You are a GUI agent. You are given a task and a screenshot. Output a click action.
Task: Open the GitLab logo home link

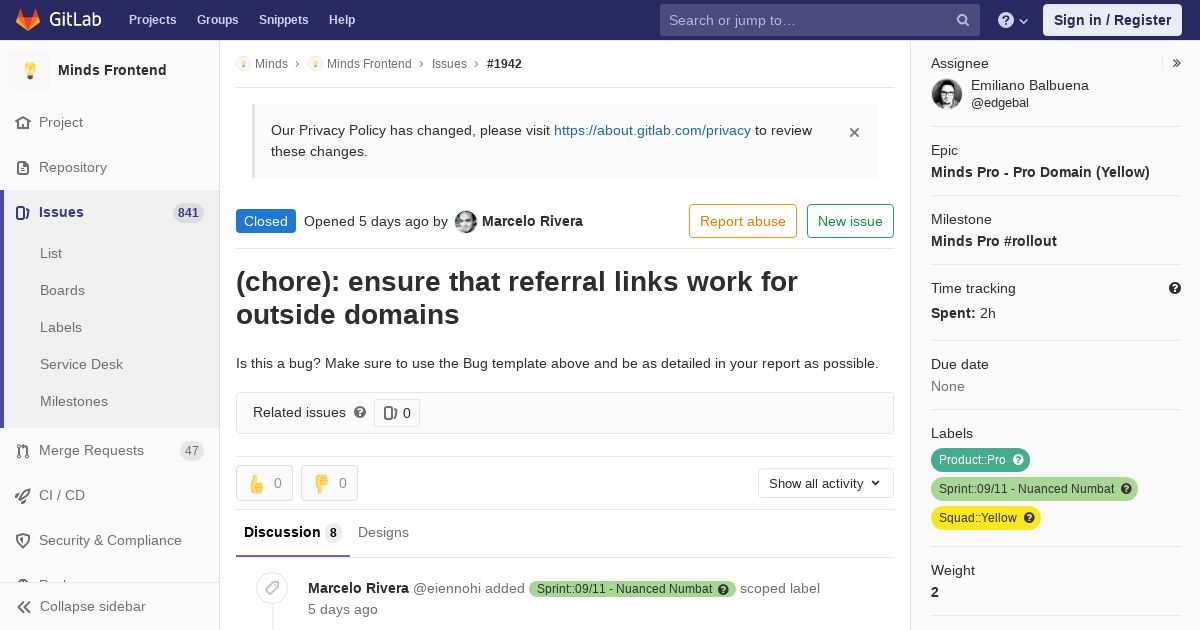pos(57,19)
